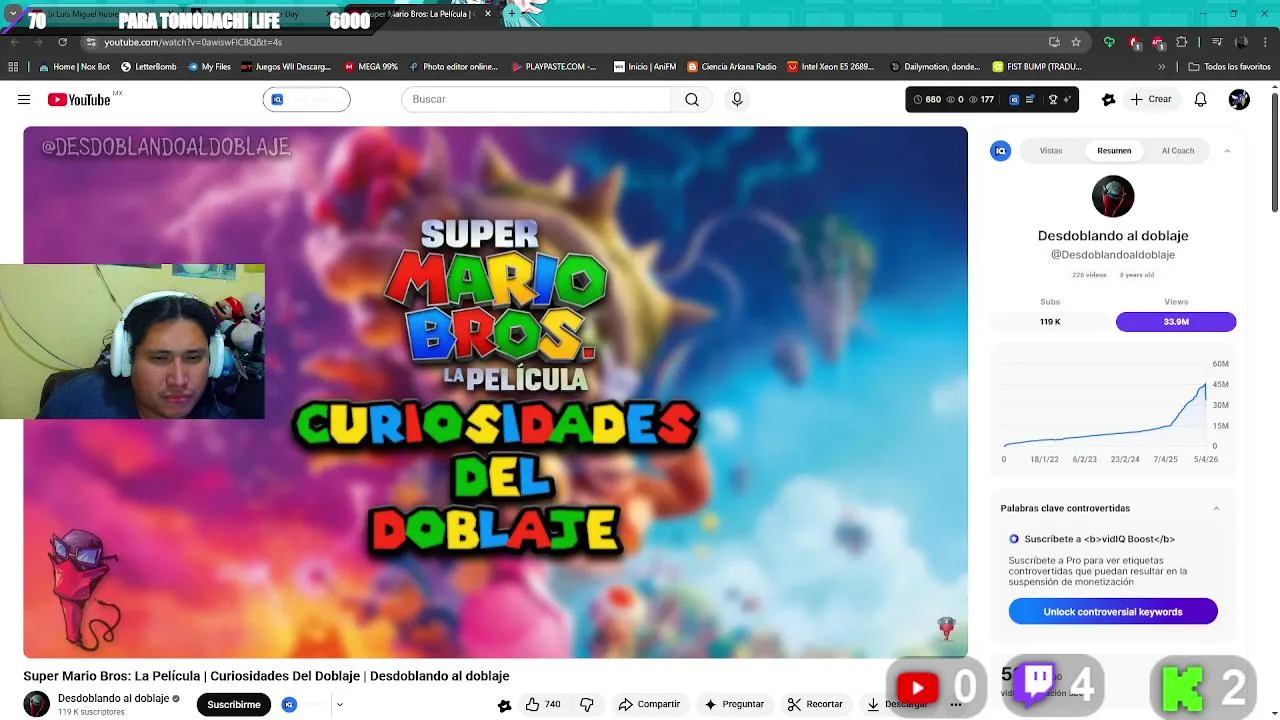Open Desdoblando al doblaje channel avatar below video
The image size is (1280, 720).
pos(37,704)
